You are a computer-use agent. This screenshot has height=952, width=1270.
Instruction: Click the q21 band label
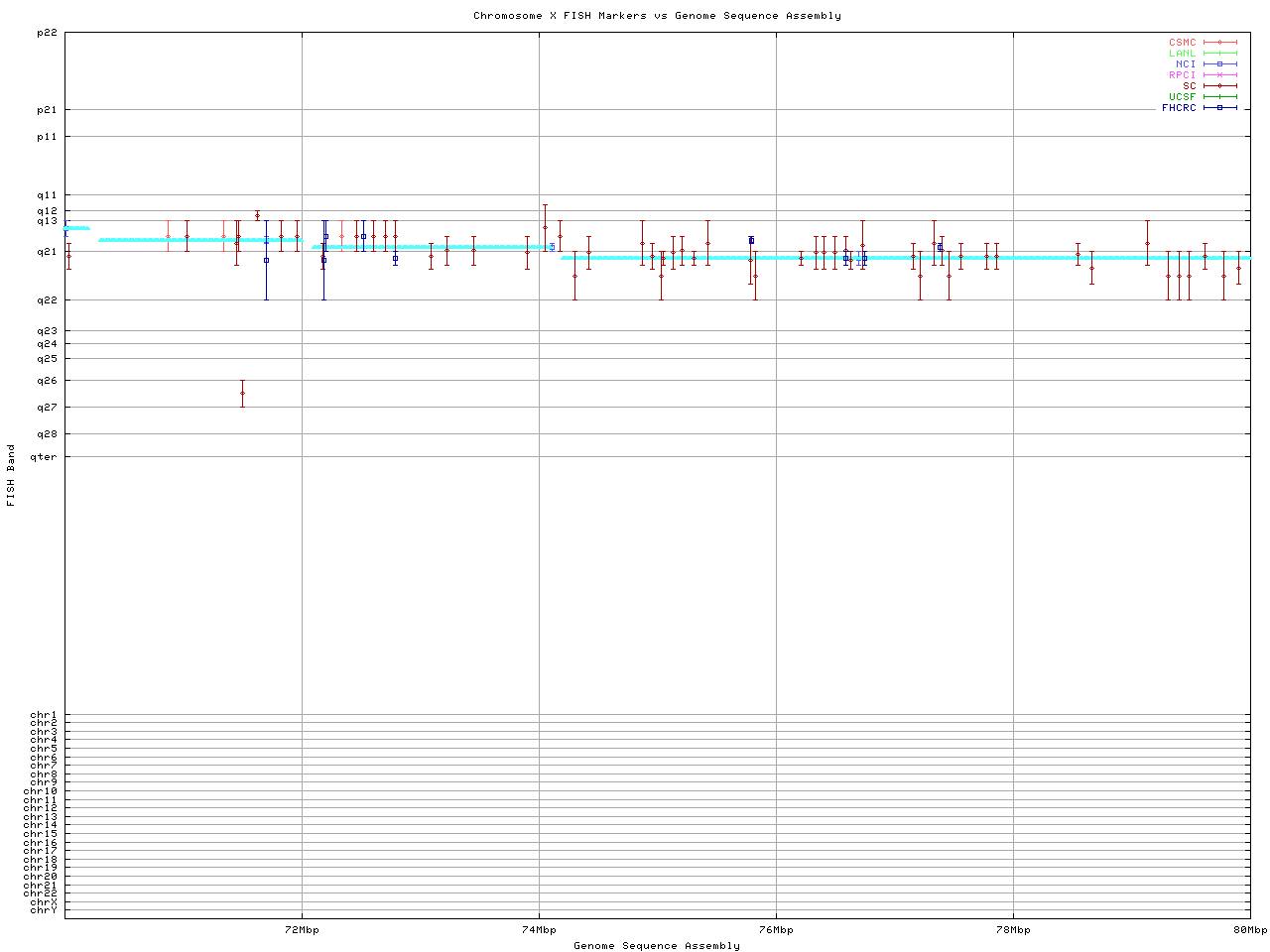coord(47,252)
